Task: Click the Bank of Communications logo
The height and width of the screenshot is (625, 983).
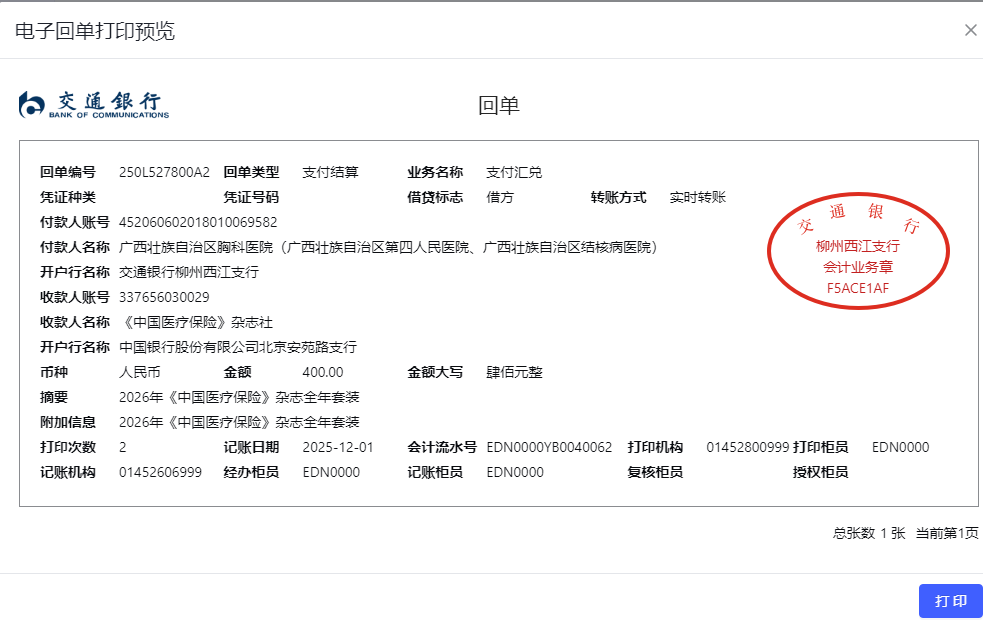Action: [94, 104]
